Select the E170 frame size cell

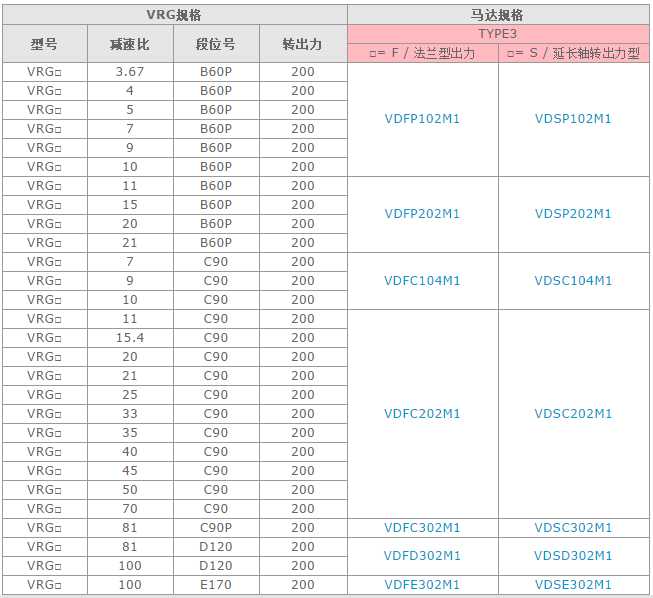216,585
